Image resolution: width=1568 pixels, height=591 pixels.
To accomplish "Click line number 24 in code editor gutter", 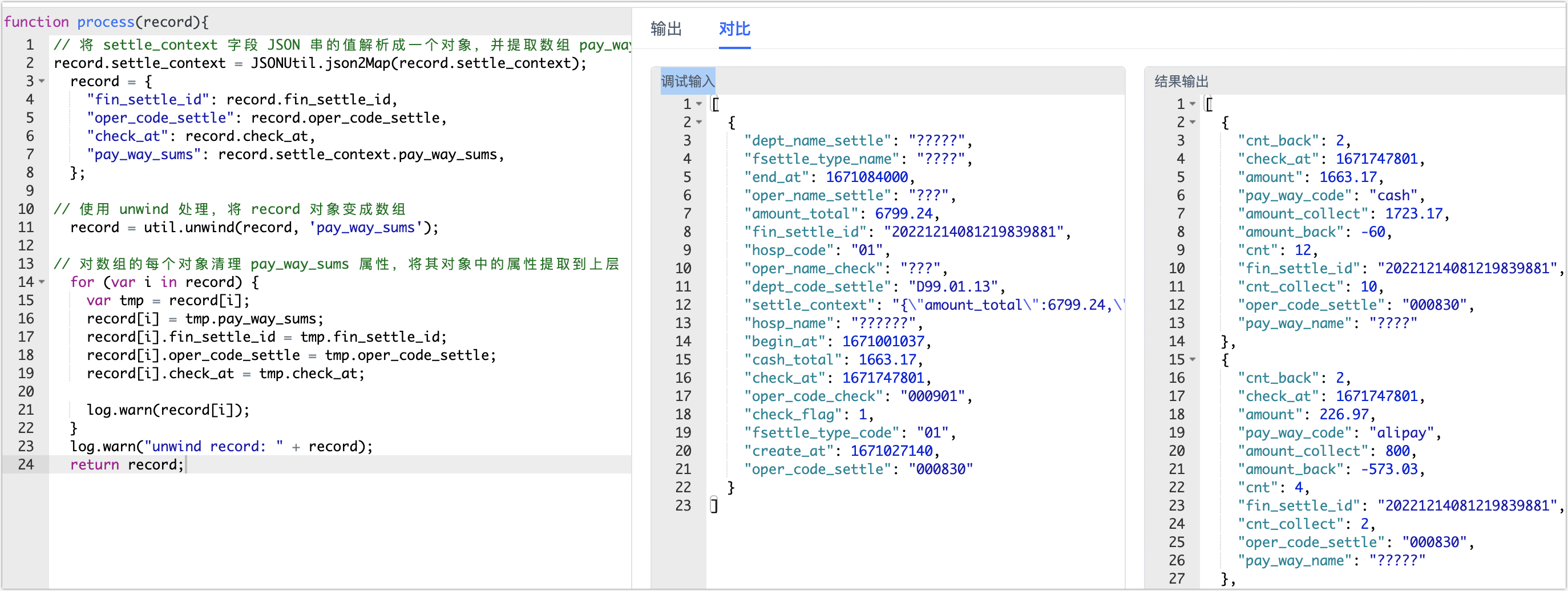I will [x=26, y=464].
